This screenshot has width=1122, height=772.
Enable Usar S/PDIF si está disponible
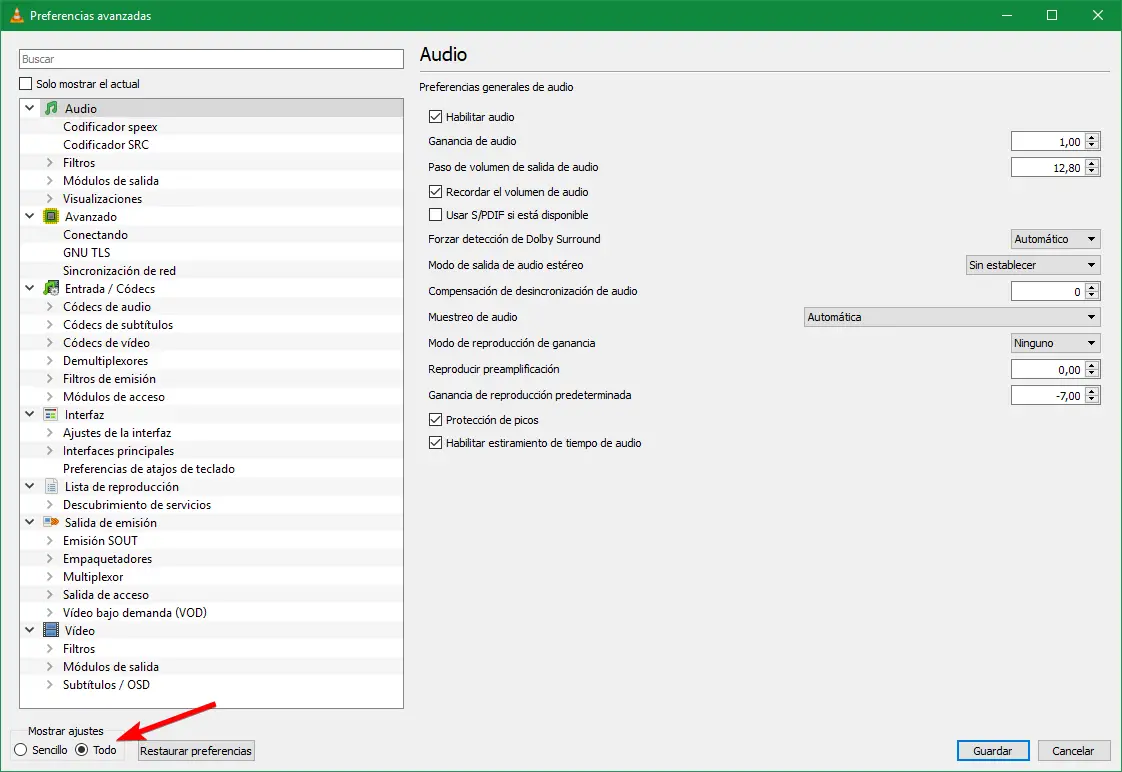point(435,215)
